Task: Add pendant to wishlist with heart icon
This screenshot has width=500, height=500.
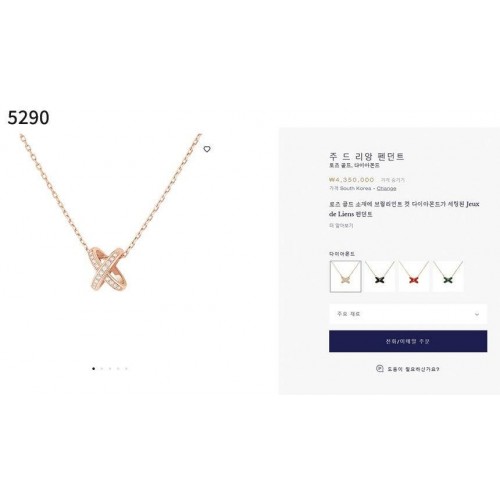Action: [x=207, y=149]
